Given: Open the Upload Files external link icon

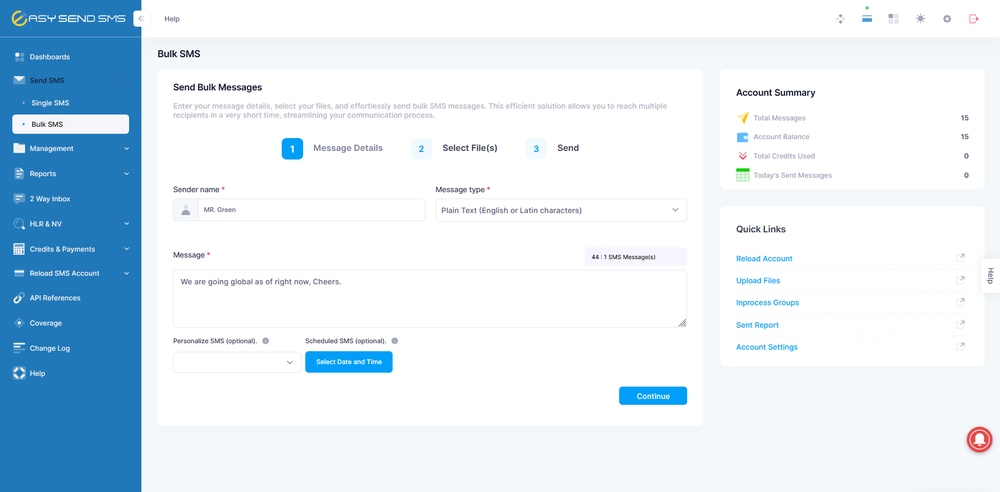Looking at the screenshot, I should [960, 280].
